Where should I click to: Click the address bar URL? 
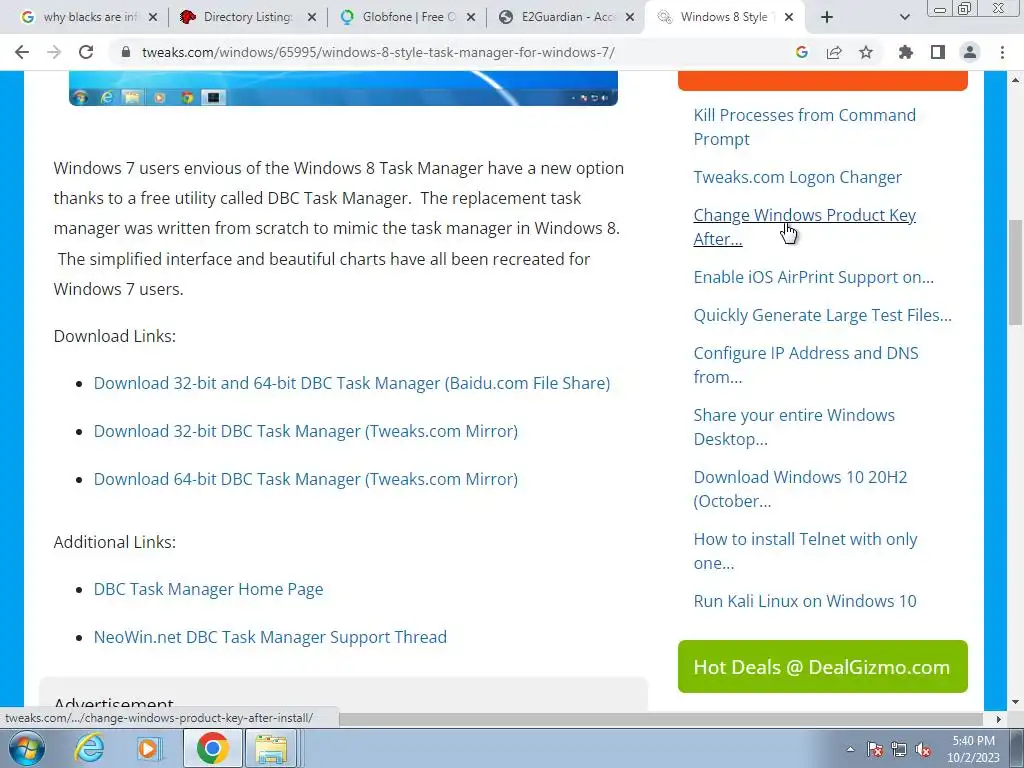pyautogui.click(x=379, y=52)
